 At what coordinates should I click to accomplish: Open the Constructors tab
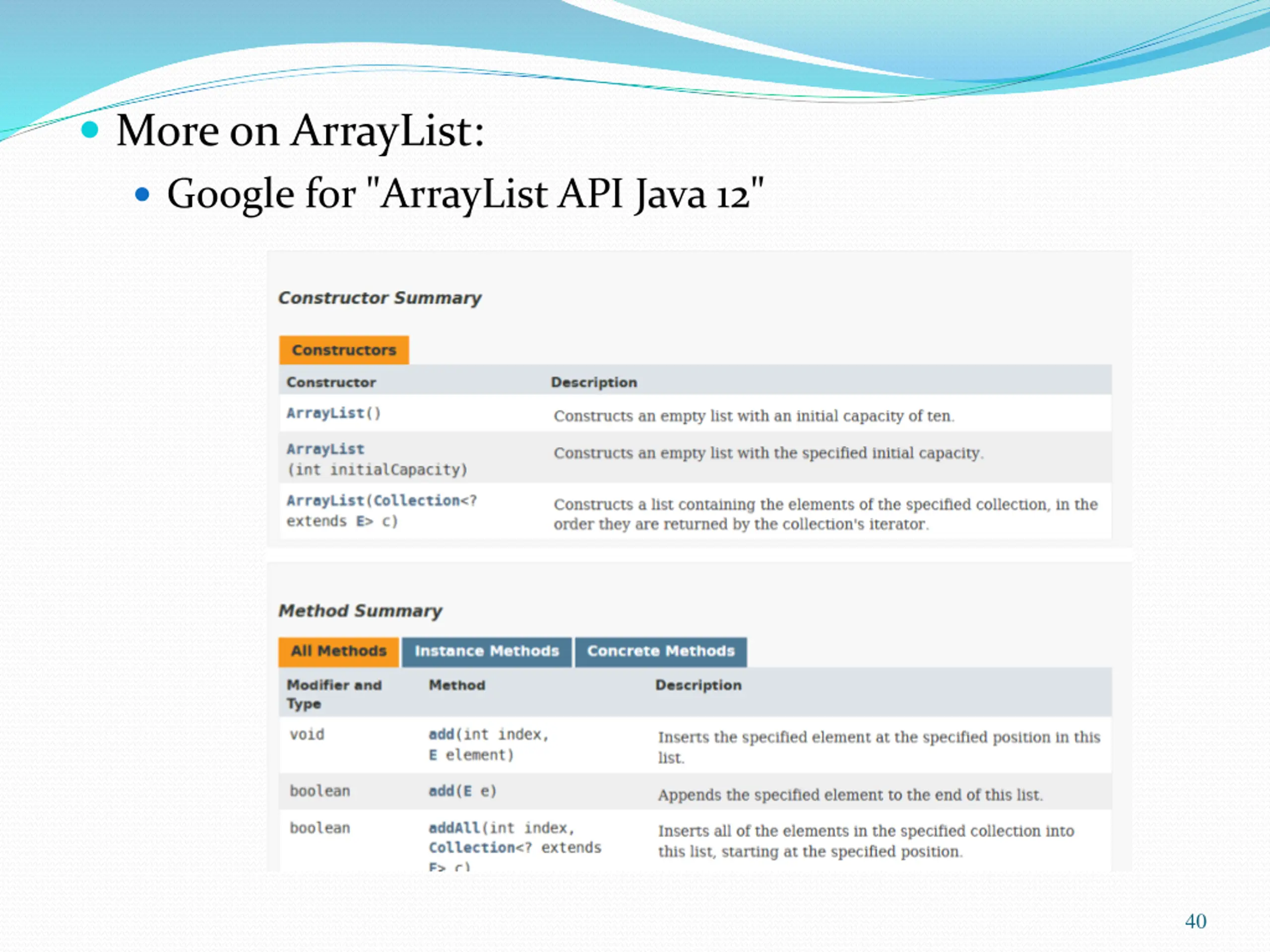344,350
